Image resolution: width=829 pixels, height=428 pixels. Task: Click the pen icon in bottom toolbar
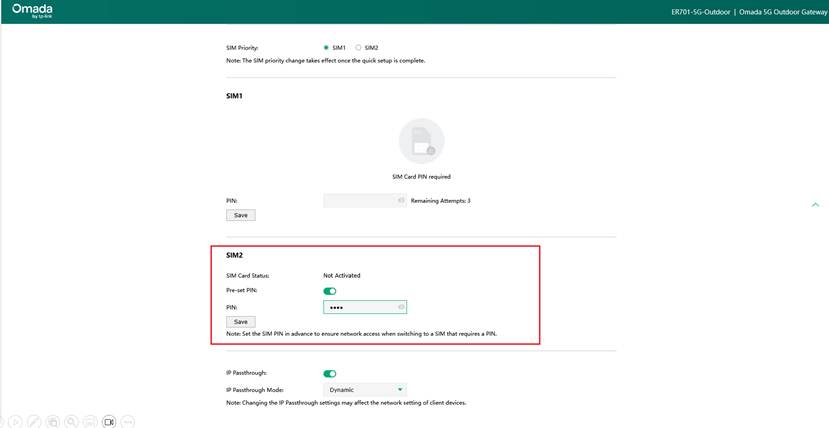click(x=34, y=422)
